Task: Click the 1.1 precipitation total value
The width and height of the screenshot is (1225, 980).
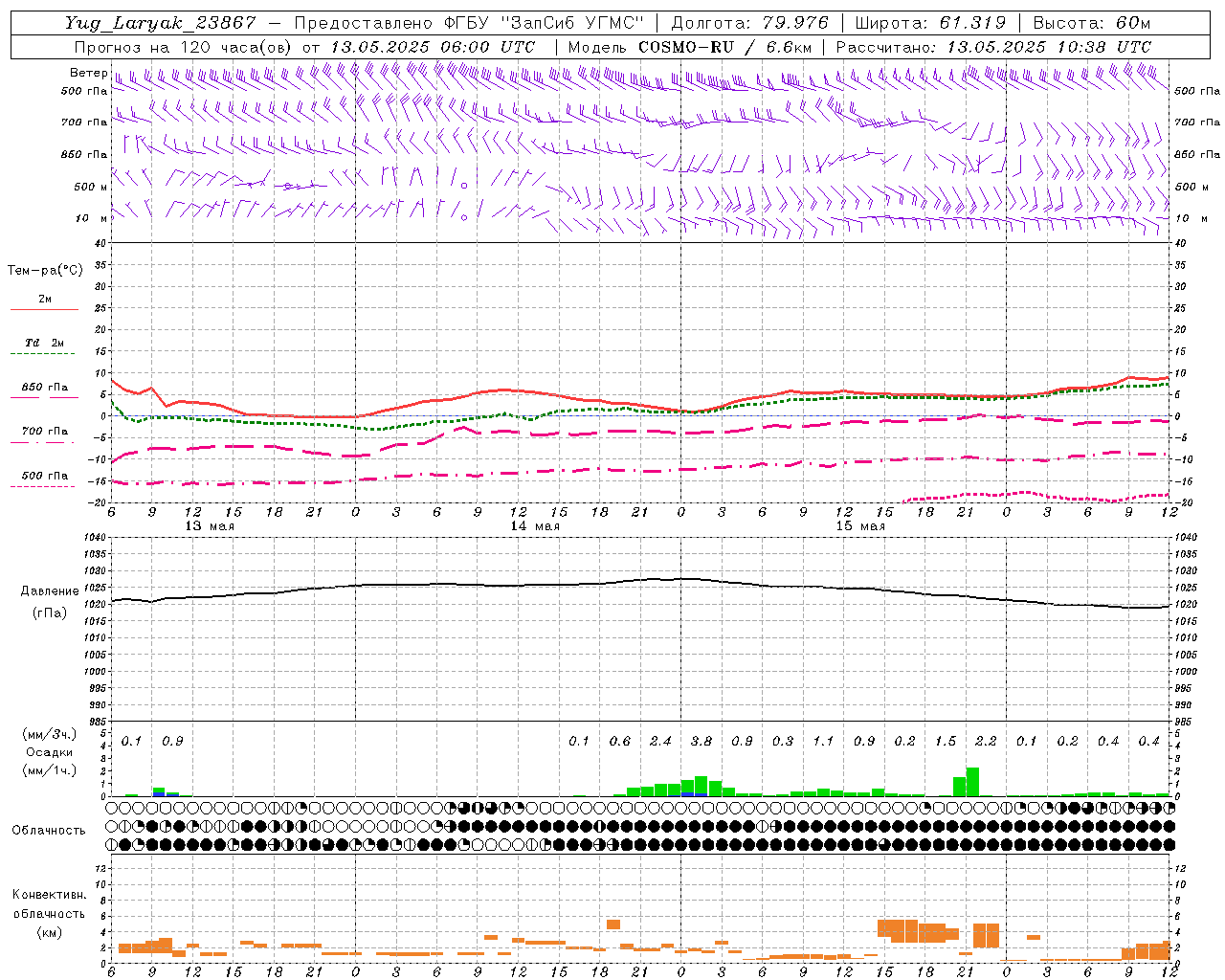Action: (x=823, y=741)
